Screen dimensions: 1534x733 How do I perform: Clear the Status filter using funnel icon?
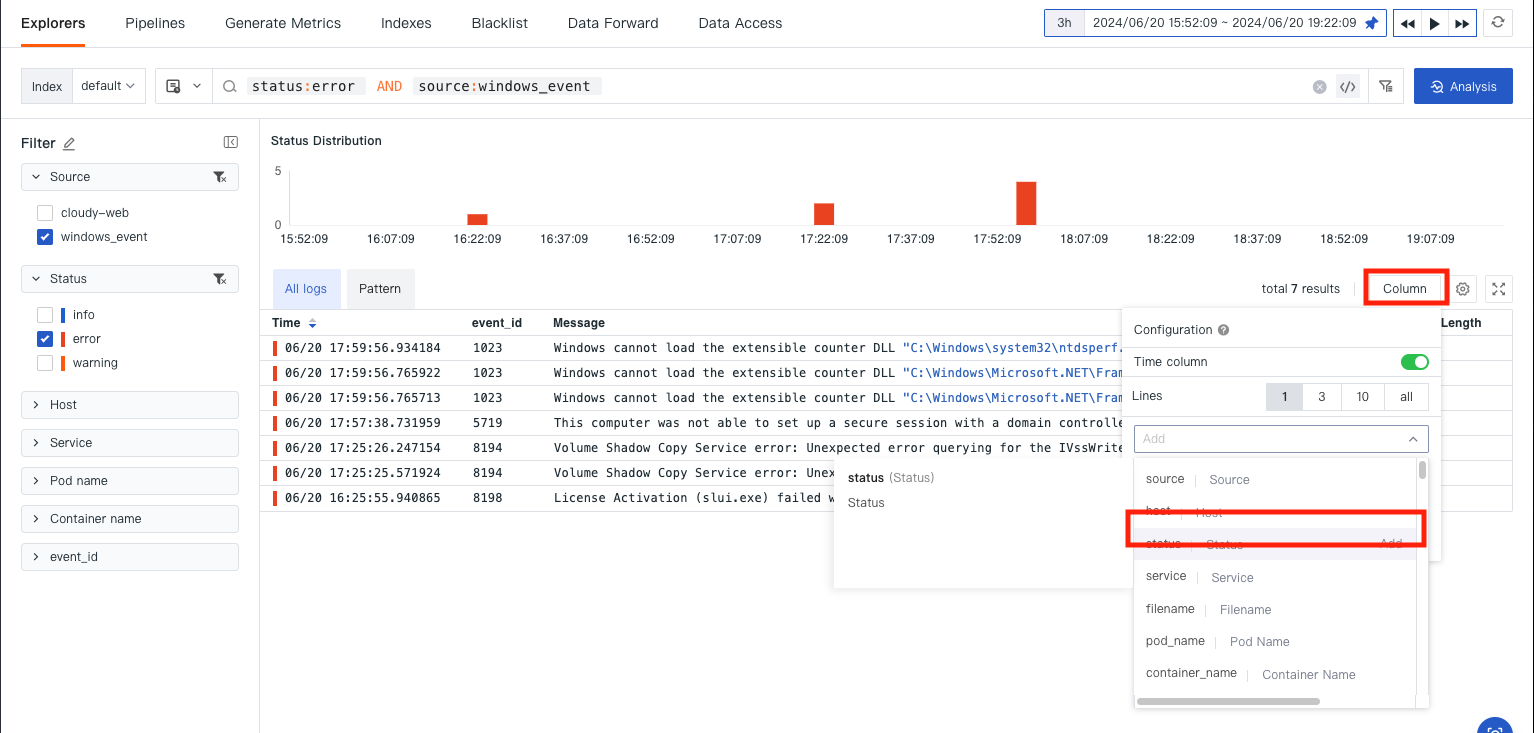(220, 279)
